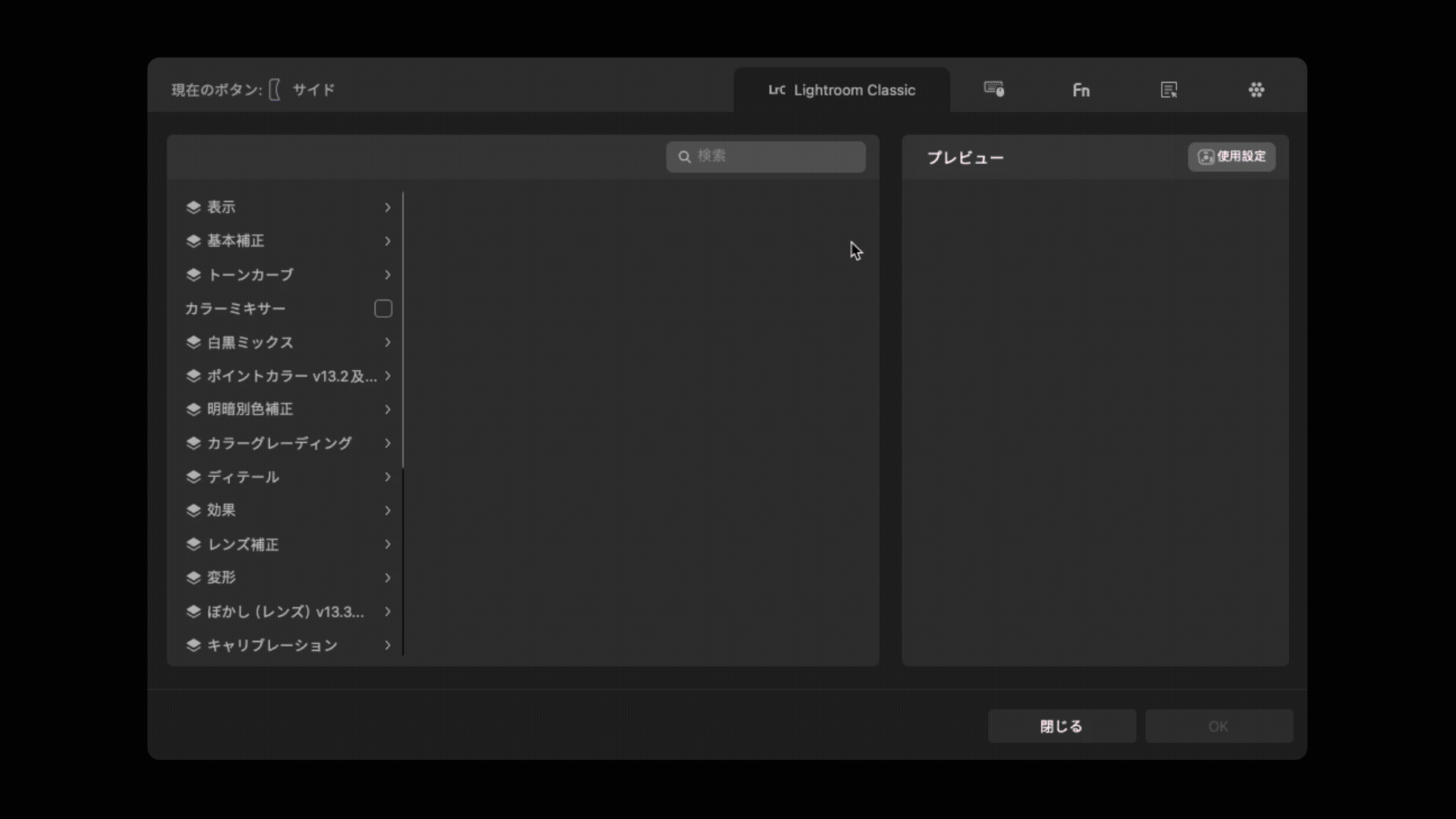Tick the カラーミキサー checkbox
Screen dimensions: 1456x819
point(383,309)
